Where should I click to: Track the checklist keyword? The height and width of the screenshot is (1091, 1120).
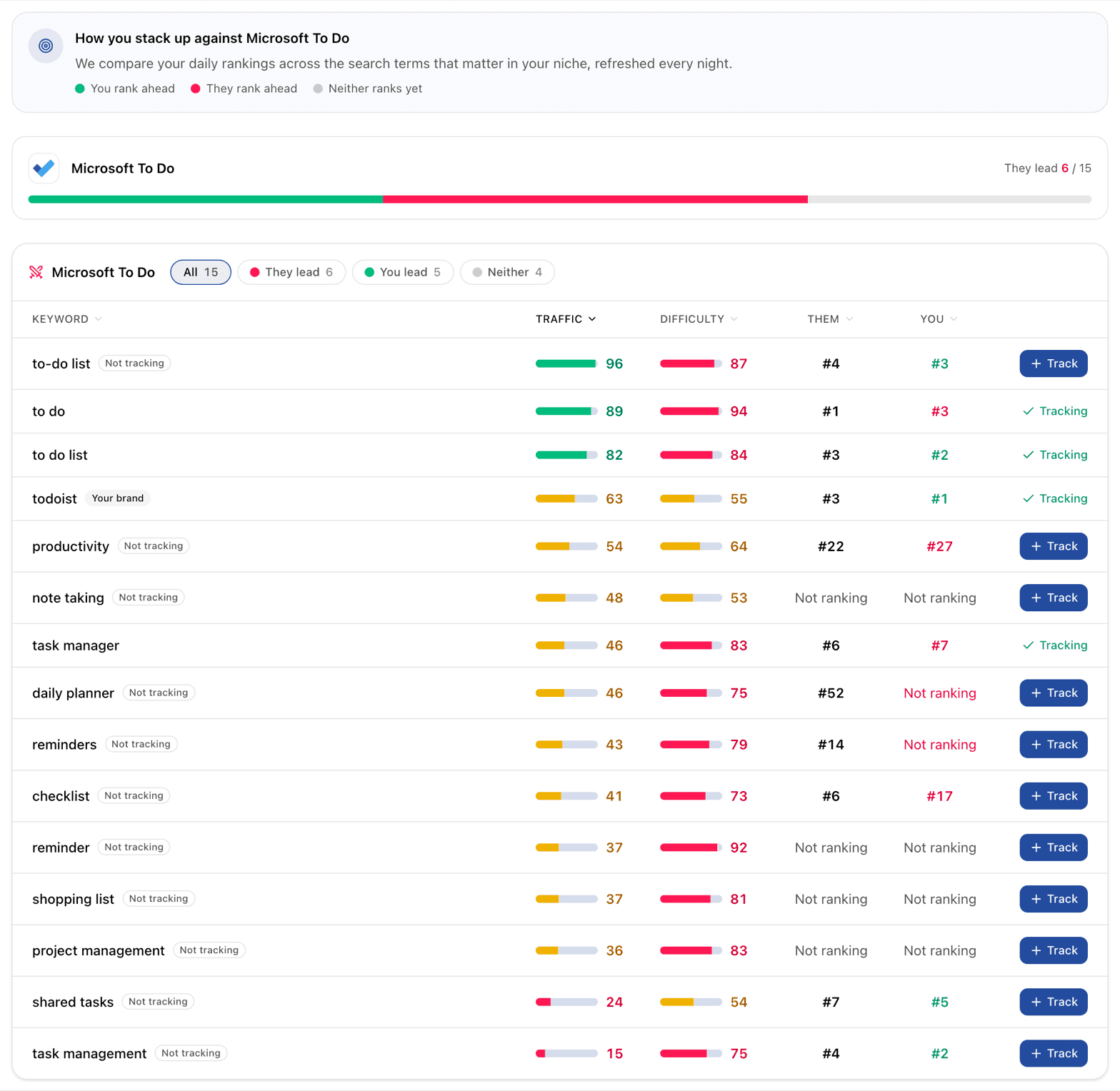pos(1054,795)
